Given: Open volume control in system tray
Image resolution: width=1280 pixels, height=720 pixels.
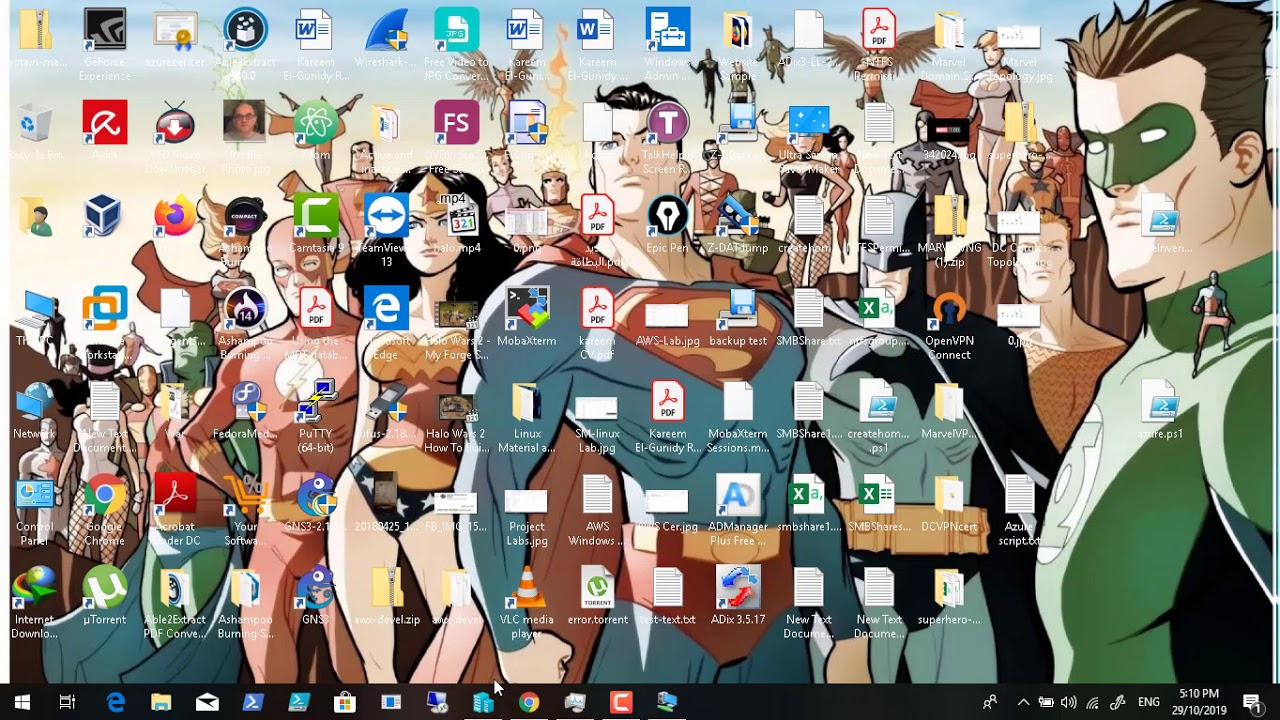Looking at the screenshot, I should (1069, 702).
